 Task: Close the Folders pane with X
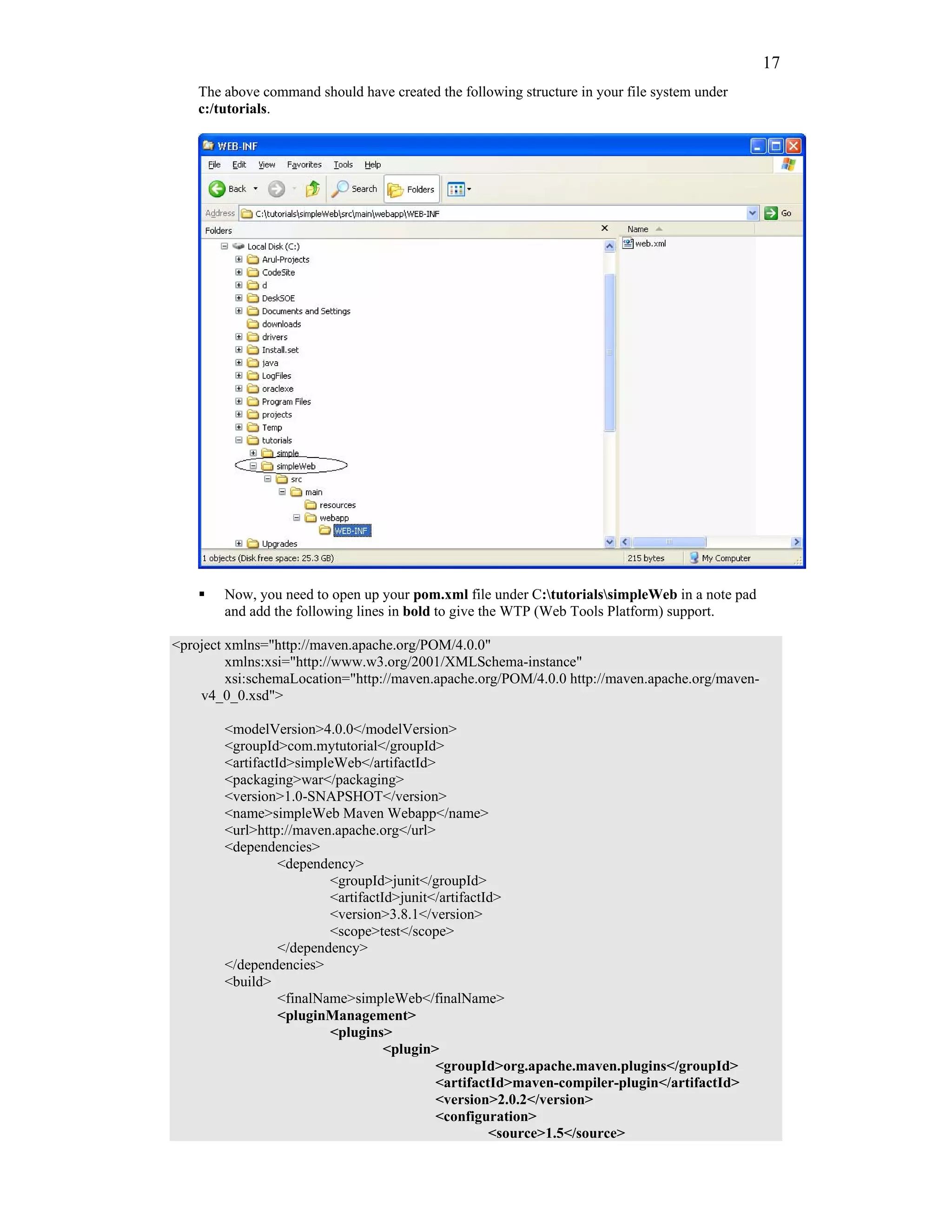[x=605, y=228]
